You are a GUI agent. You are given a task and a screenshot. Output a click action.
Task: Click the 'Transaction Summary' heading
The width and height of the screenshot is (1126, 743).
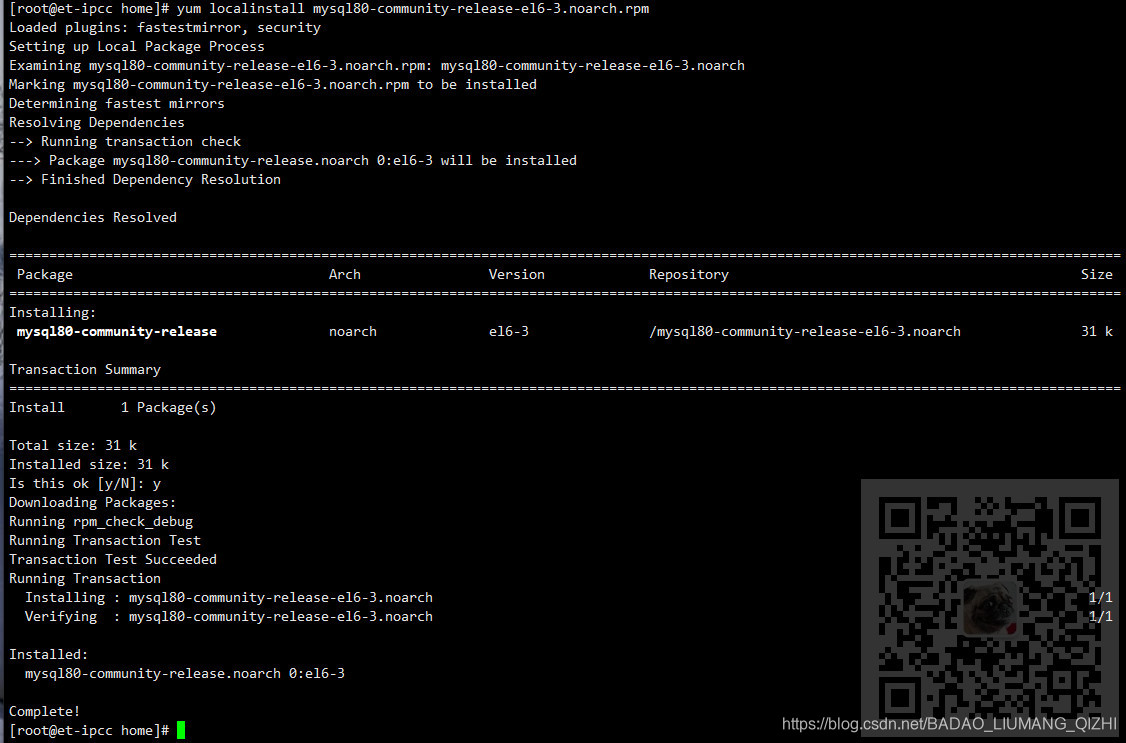pos(85,369)
